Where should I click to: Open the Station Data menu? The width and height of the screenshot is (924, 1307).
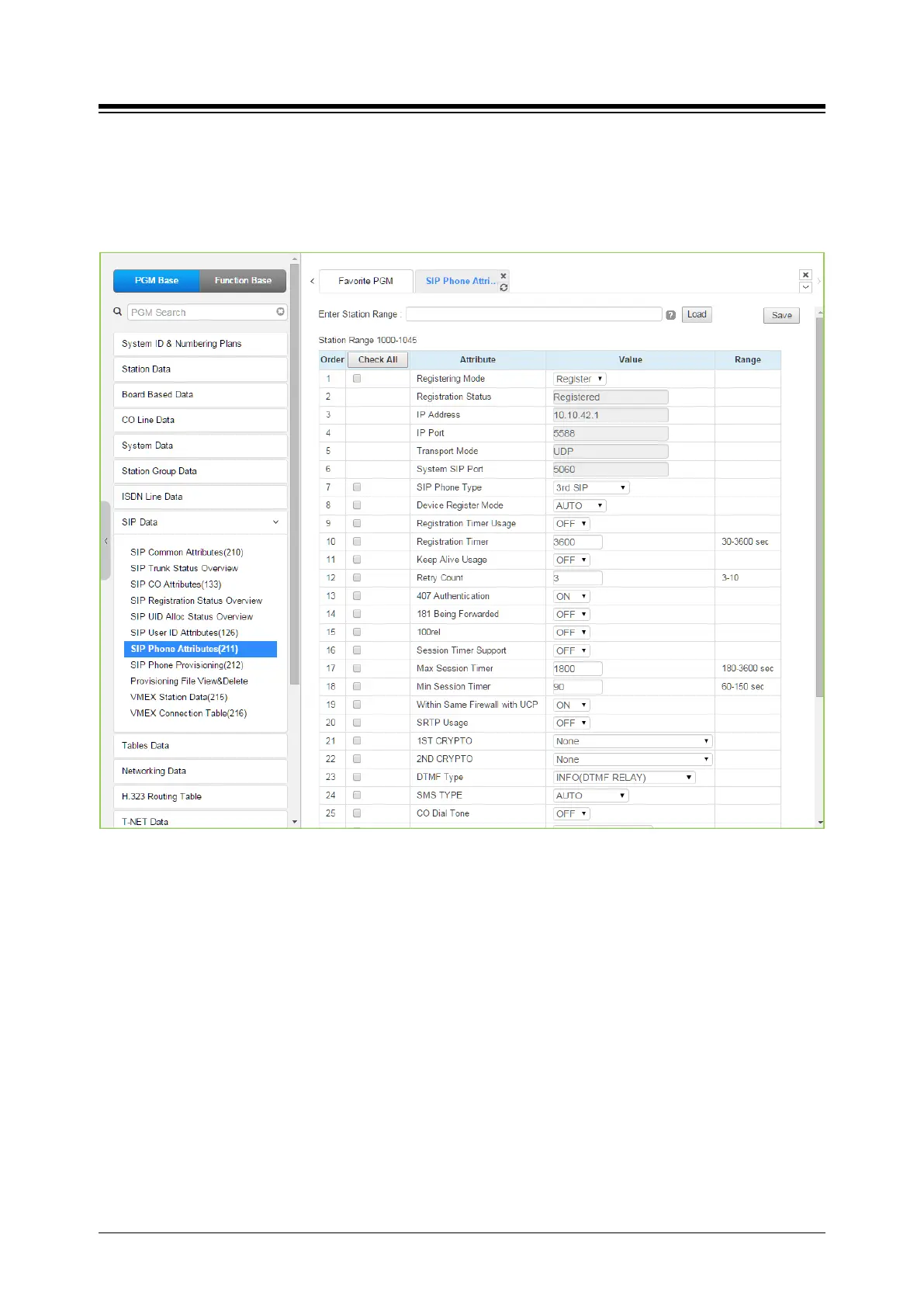click(200, 369)
